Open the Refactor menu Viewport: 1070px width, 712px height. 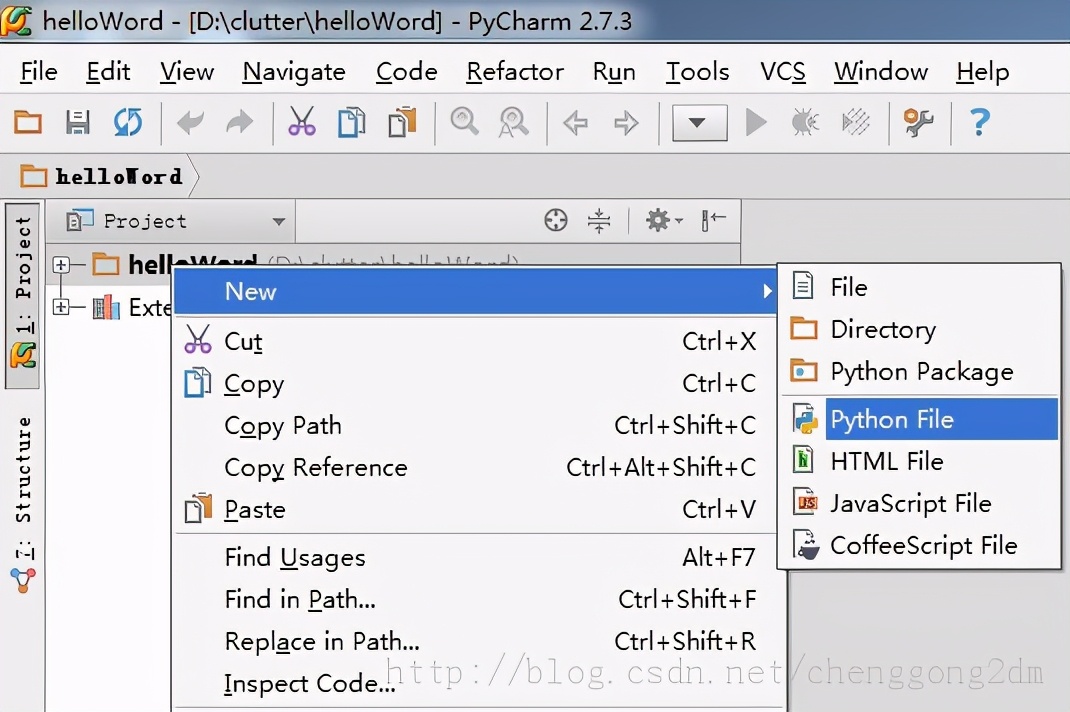click(x=515, y=71)
